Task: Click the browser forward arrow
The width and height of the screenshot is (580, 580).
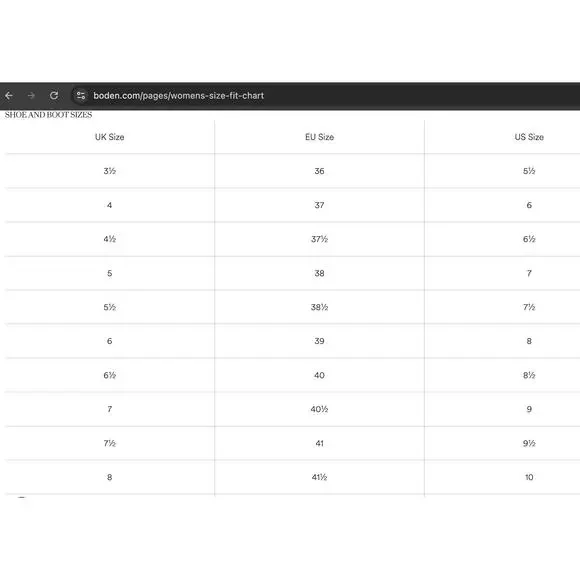Action: (x=31, y=96)
